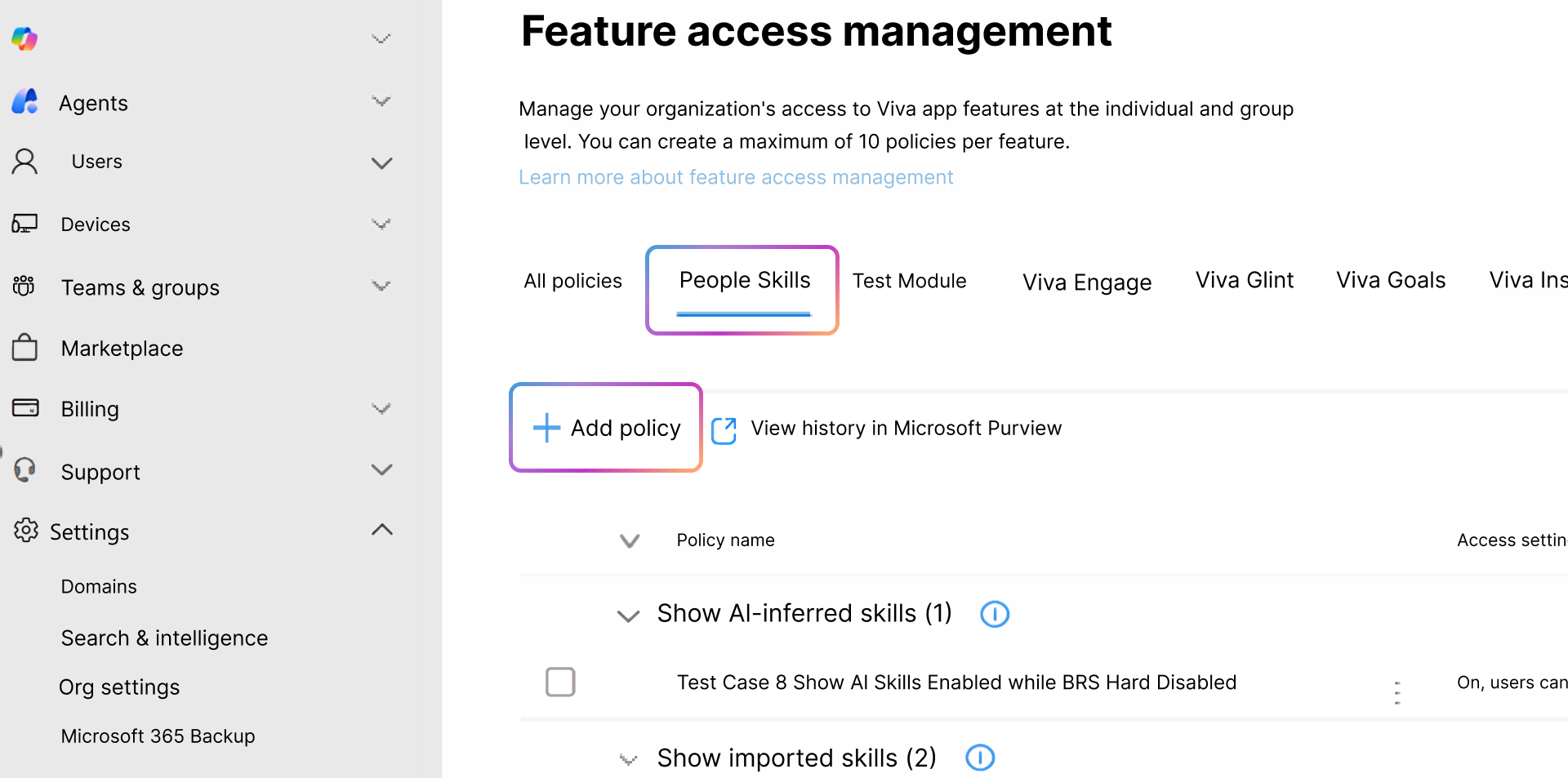The width and height of the screenshot is (1568, 778).
Task: Click the Add policy button
Action: pyautogui.click(x=606, y=428)
